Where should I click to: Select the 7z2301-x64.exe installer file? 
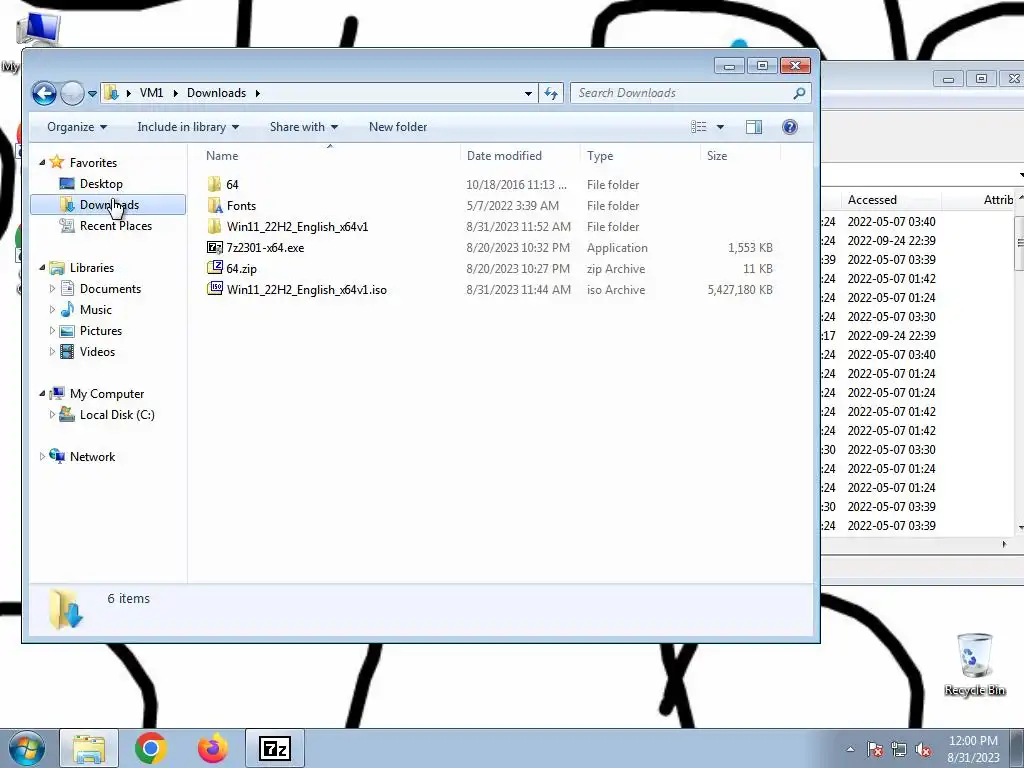click(x=265, y=248)
